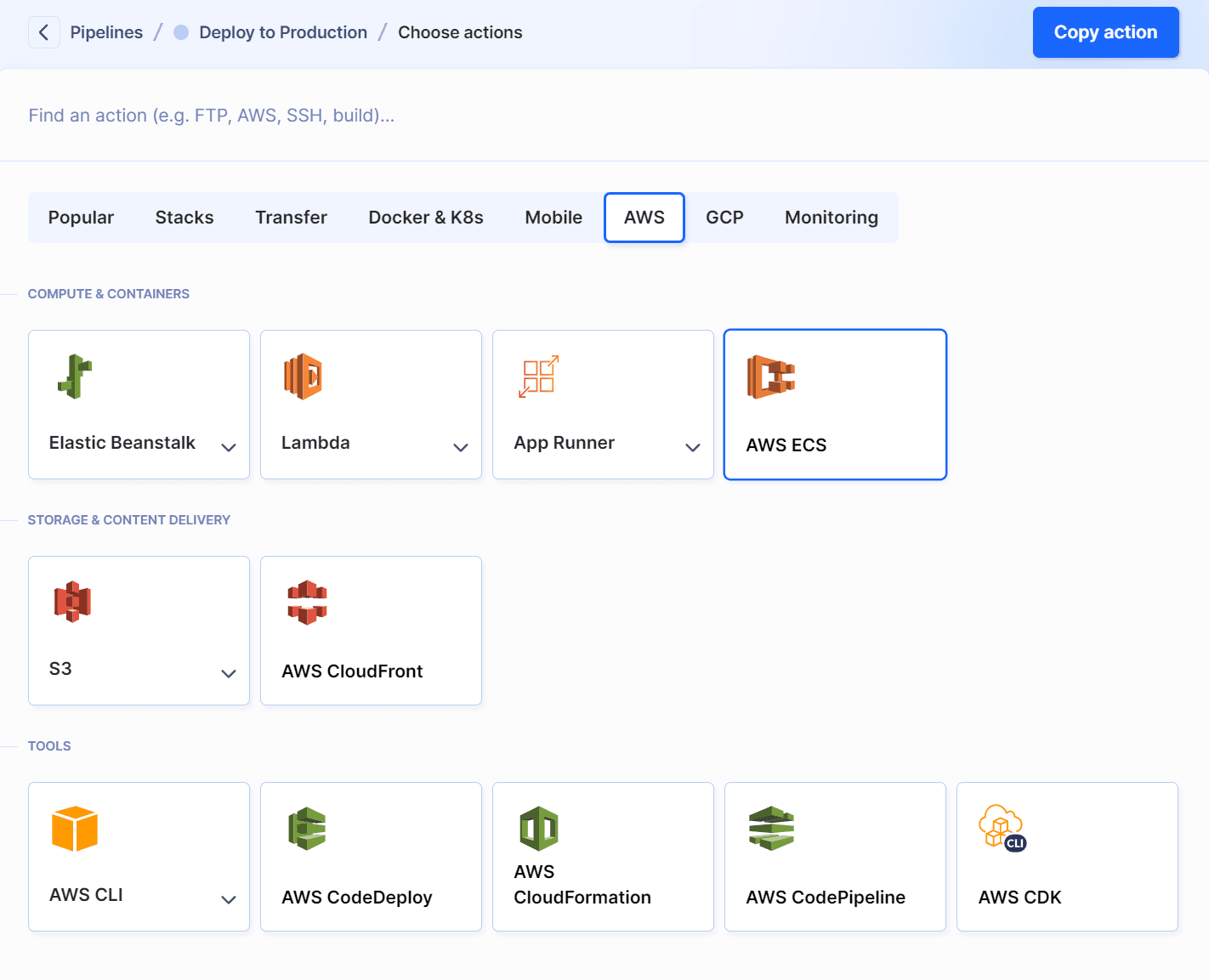This screenshot has width=1209, height=980.
Task: Click the AWS CloudFormation icon
Action: [x=538, y=829]
